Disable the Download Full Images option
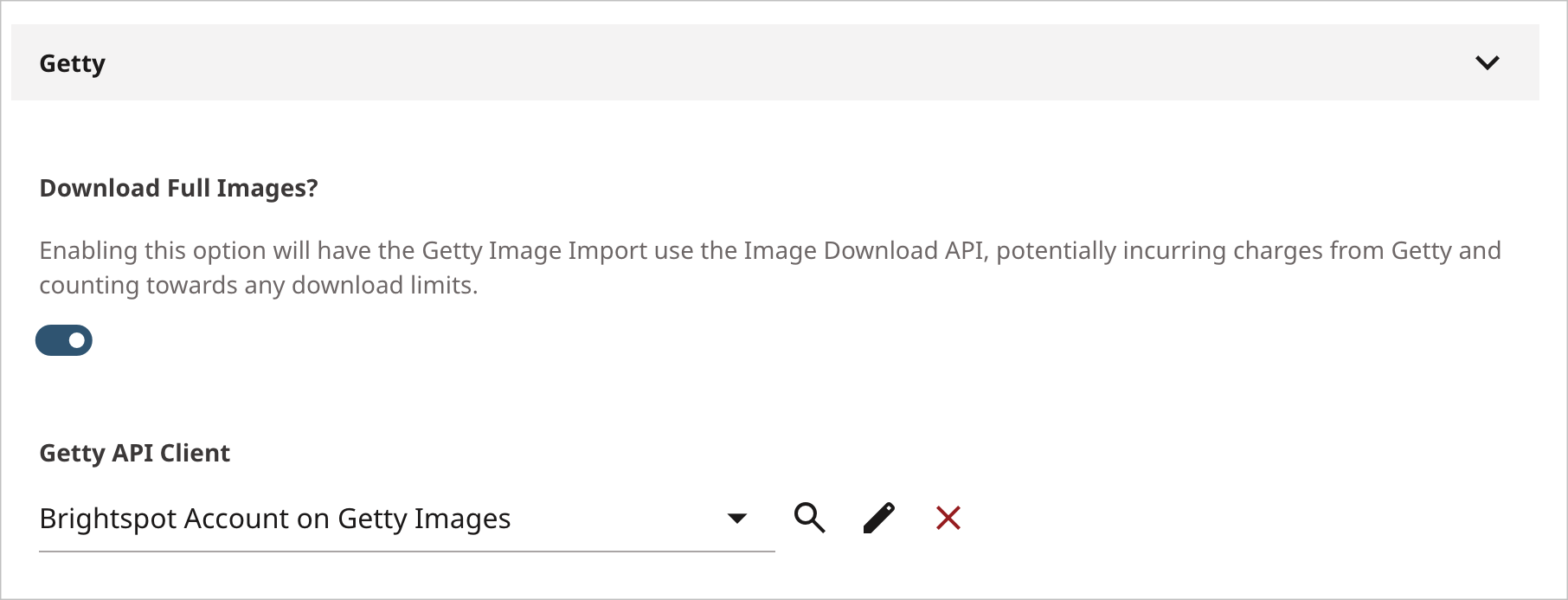 pos(64,339)
